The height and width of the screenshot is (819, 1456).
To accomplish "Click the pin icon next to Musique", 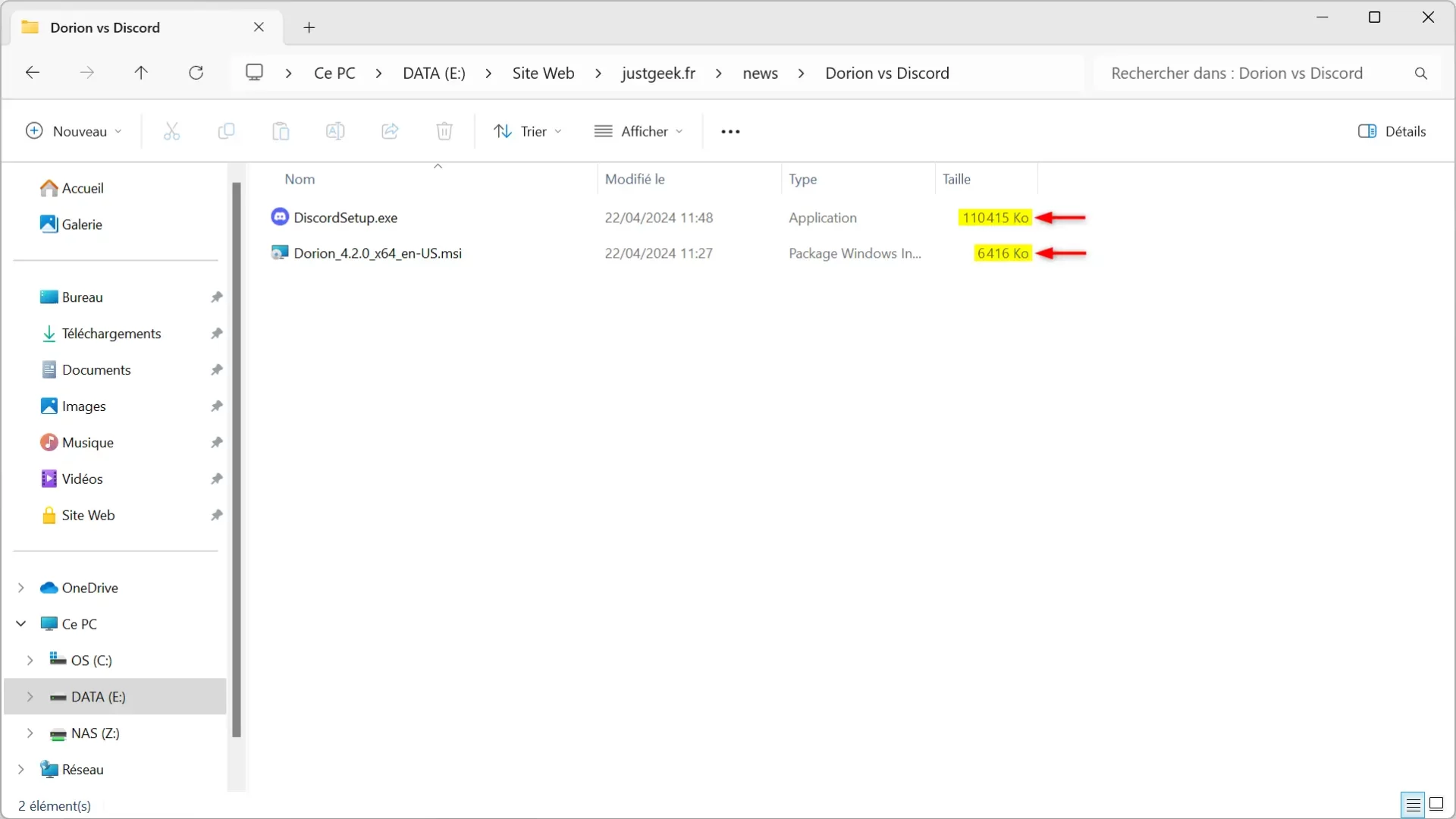I will 217,442.
